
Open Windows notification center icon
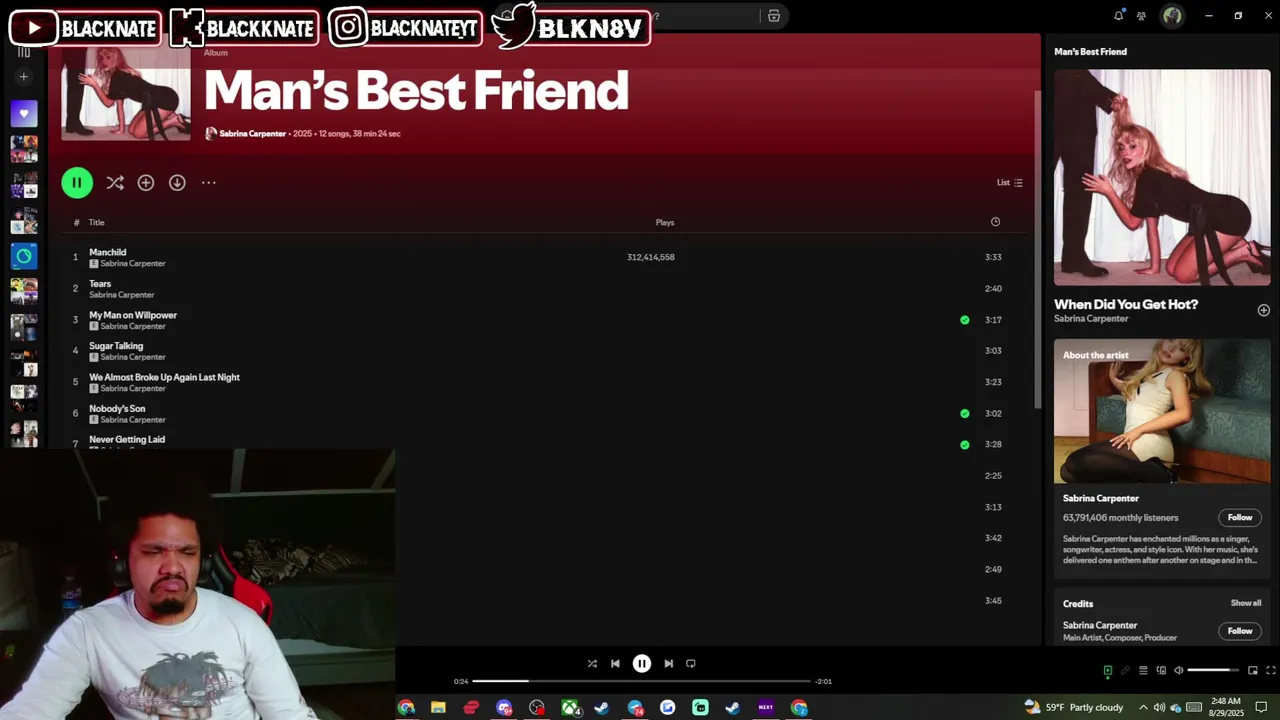tap(1262, 707)
